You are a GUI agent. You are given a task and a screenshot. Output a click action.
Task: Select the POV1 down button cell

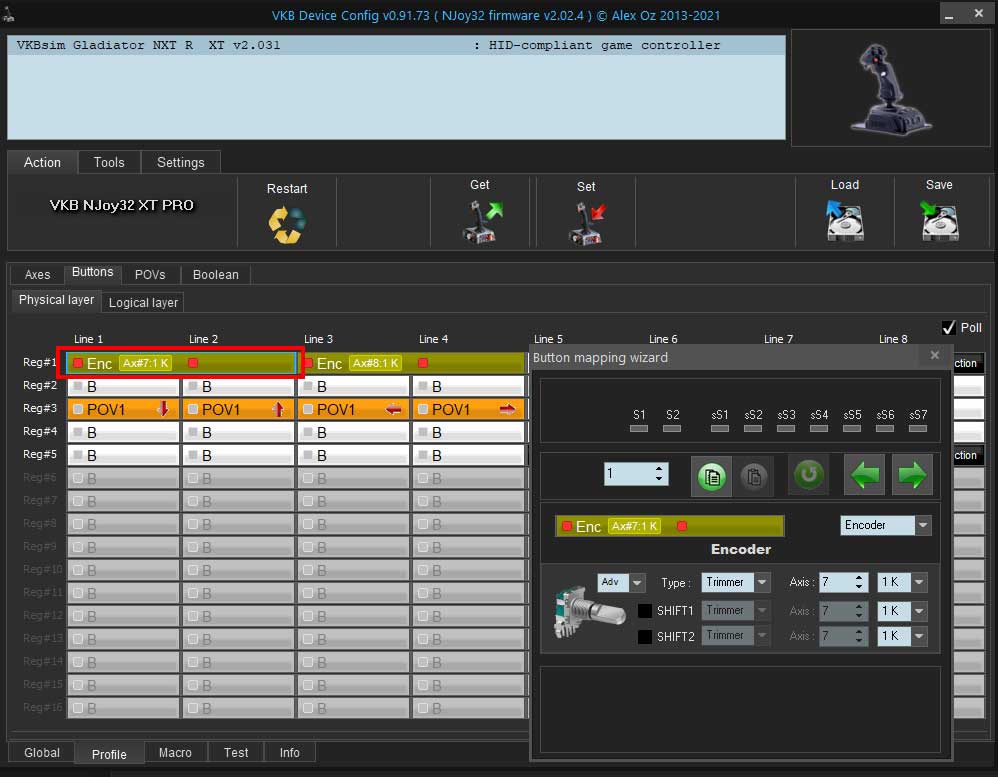pos(123,409)
